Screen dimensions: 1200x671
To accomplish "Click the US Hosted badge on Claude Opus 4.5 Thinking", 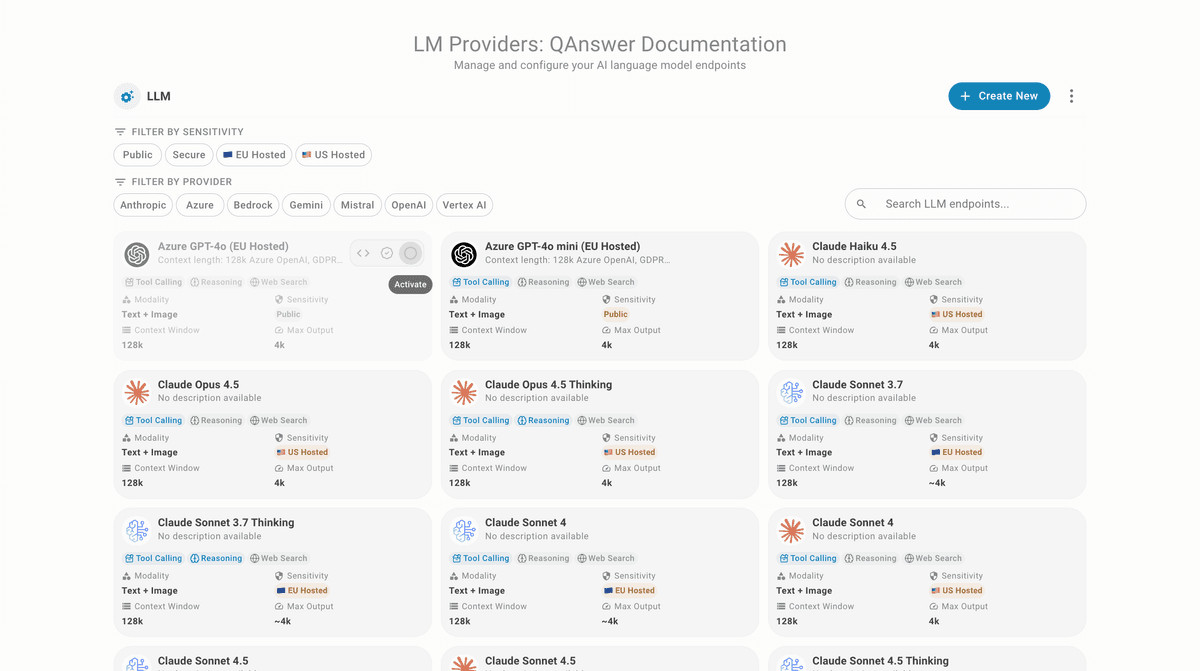I will [629, 452].
